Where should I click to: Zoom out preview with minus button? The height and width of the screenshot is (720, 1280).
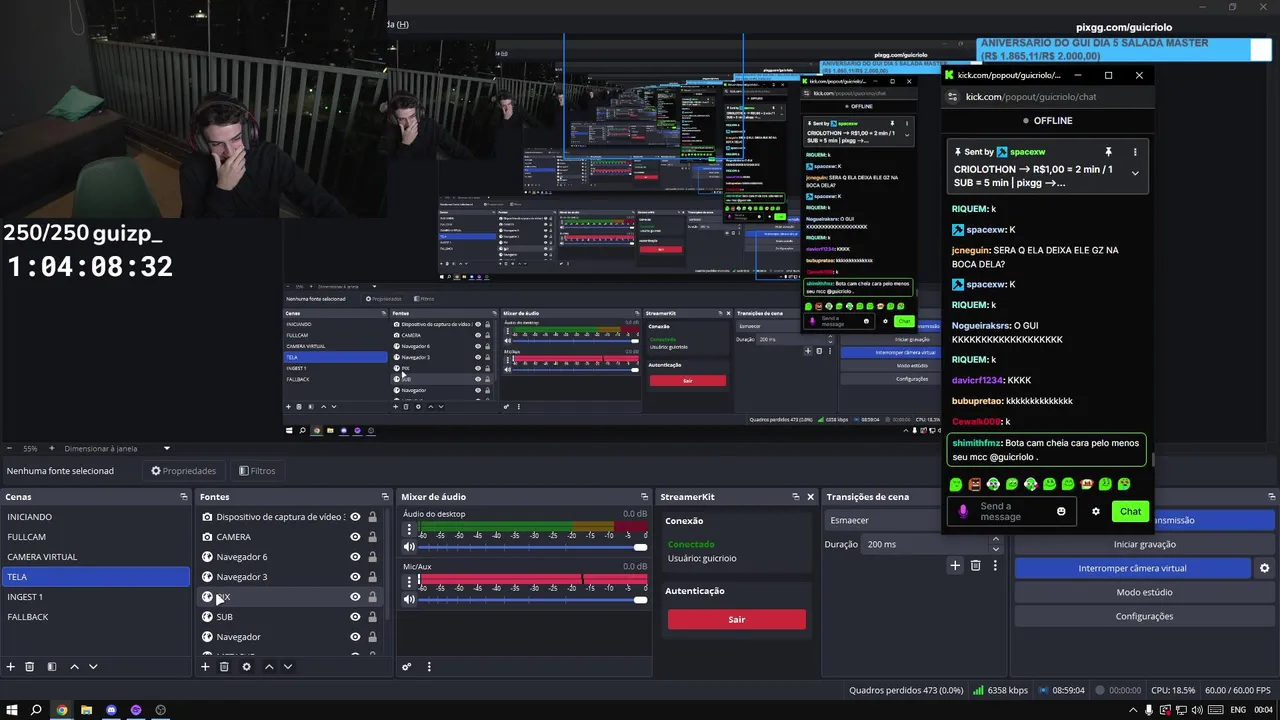(x=10, y=449)
